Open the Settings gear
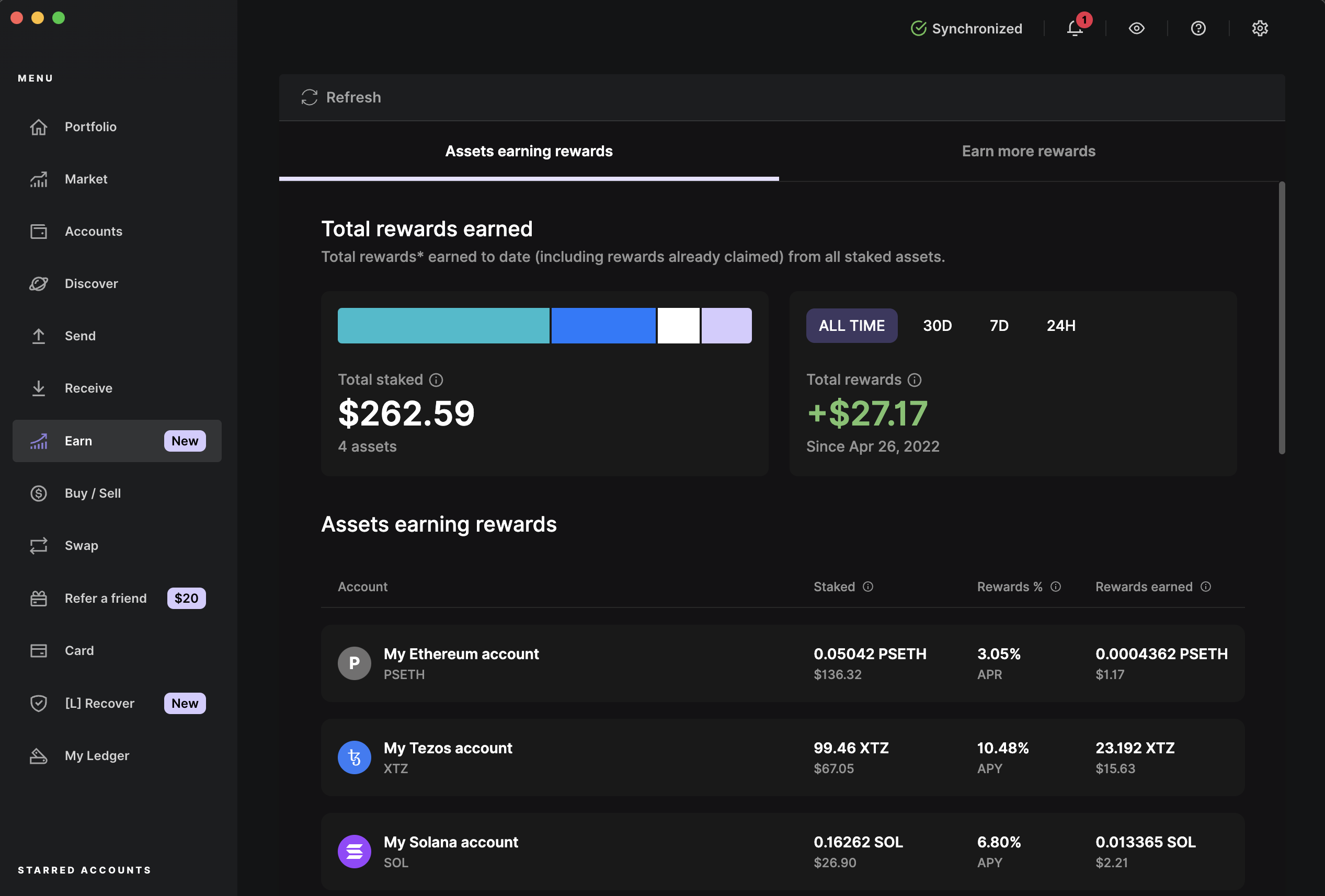The height and width of the screenshot is (896, 1325). 1260,28
